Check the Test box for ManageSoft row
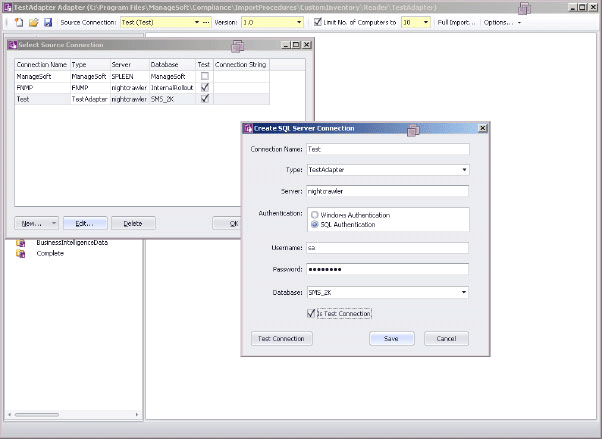 [x=205, y=75]
